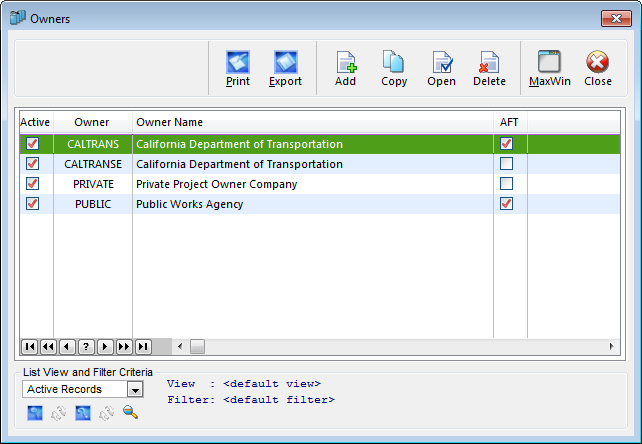Click the first grayed refresh arrows icon
This screenshot has width=642, height=444.
[x=59, y=413]
